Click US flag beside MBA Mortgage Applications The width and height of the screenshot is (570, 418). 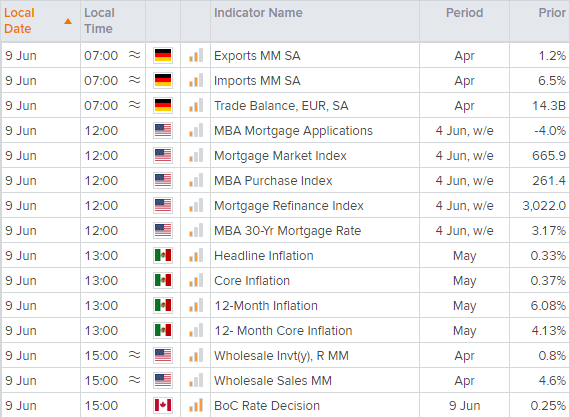click(163, 130)
